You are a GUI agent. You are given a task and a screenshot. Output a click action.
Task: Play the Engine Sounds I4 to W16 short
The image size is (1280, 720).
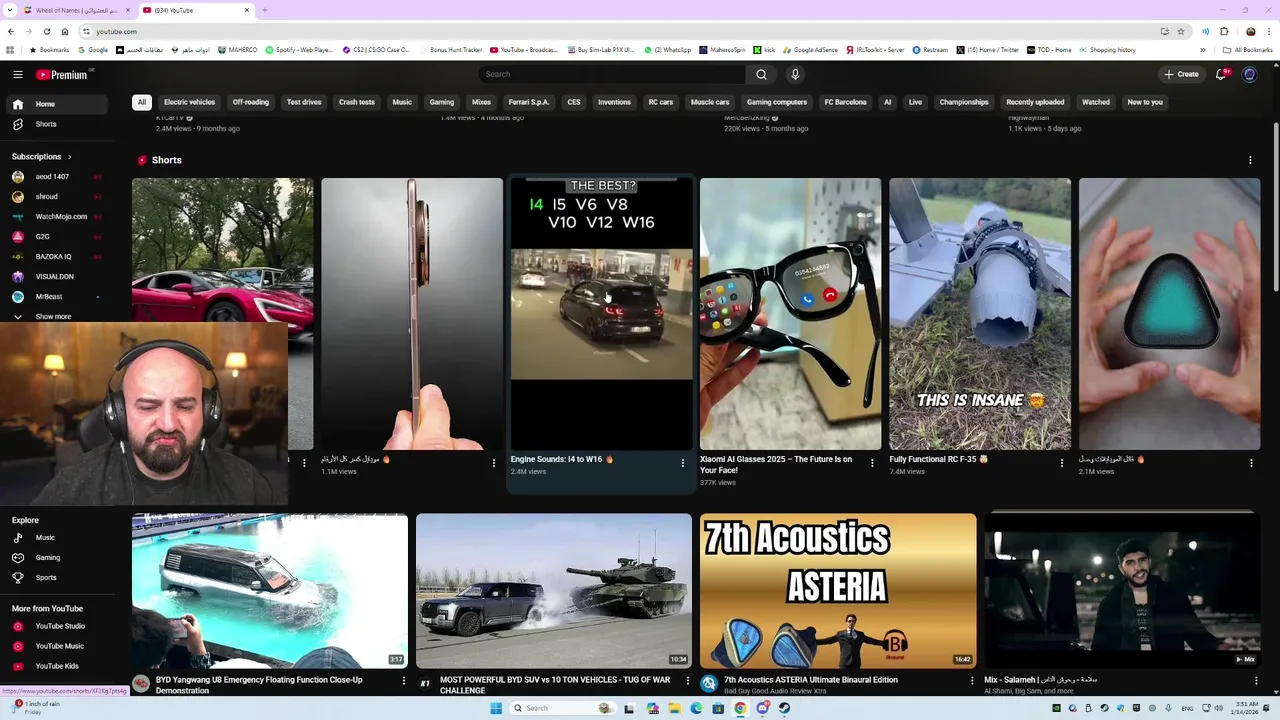tap(601, 314)
